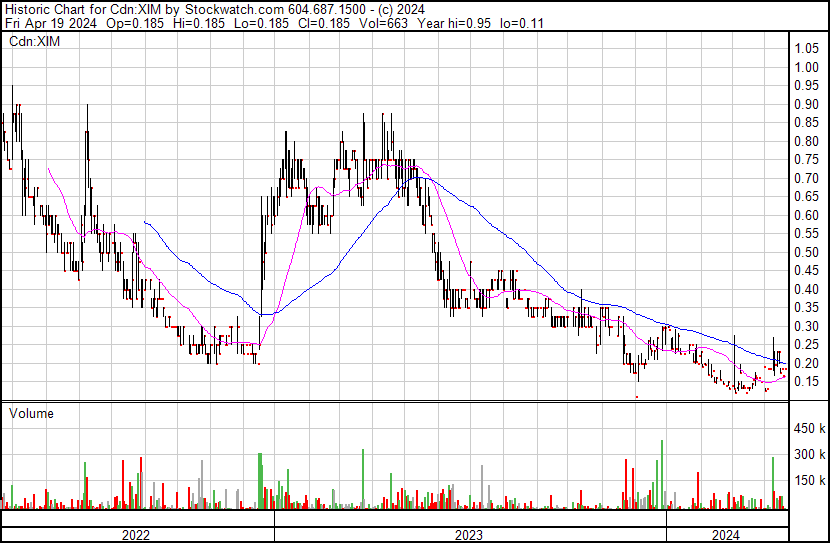Click the Volume panel label
Screen dimensions: 830x543
[31, 413]
